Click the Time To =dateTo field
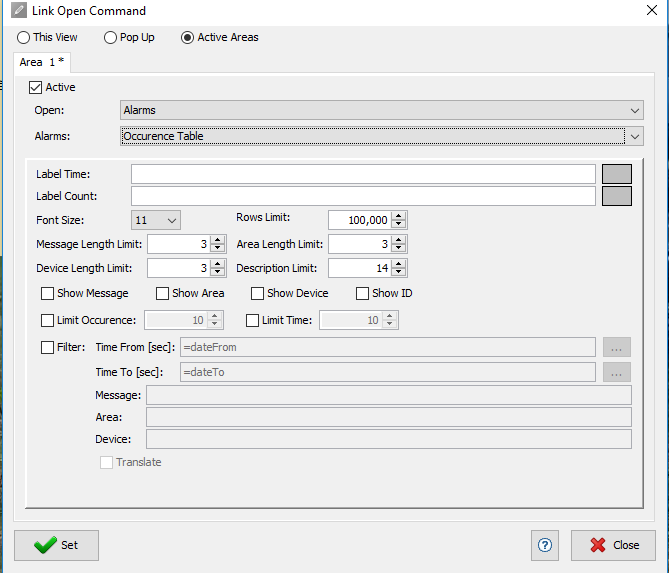The width and height of the screenshot is (669, 573). pyautogui.click(x=388, y=372)
